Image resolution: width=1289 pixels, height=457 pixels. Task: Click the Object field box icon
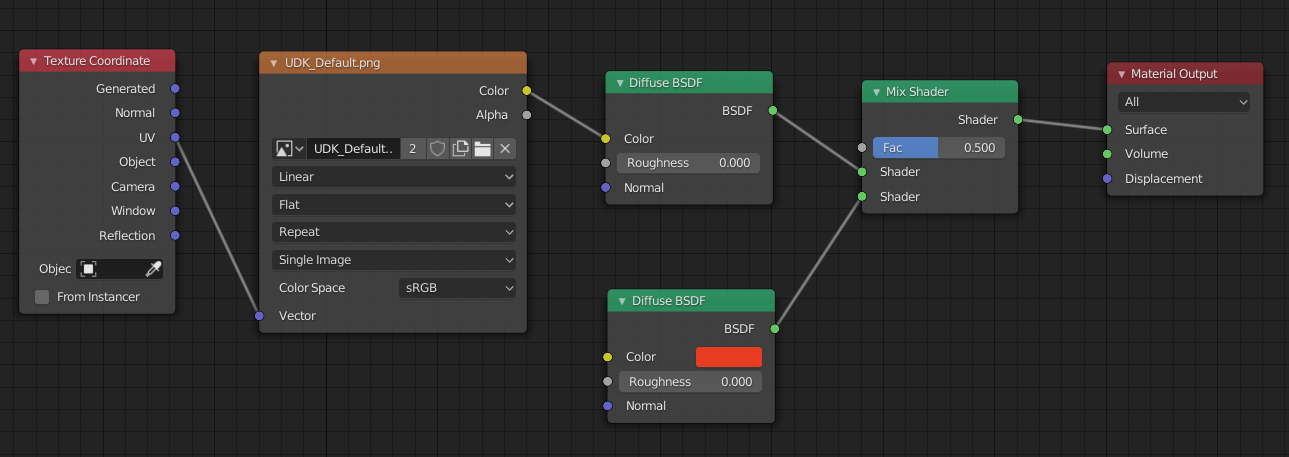pos(89,269)
